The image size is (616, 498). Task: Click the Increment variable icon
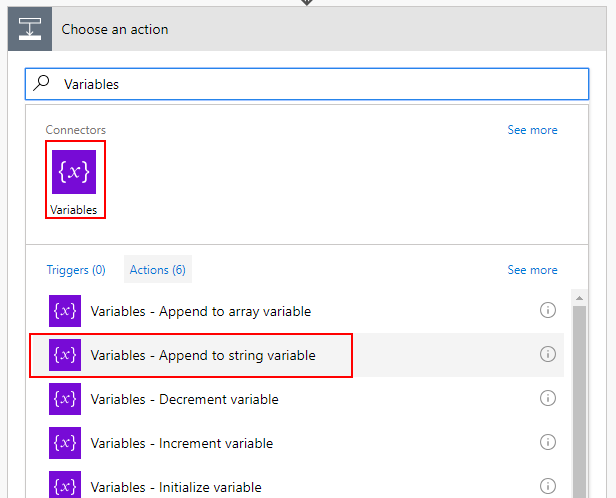(65, 443)
